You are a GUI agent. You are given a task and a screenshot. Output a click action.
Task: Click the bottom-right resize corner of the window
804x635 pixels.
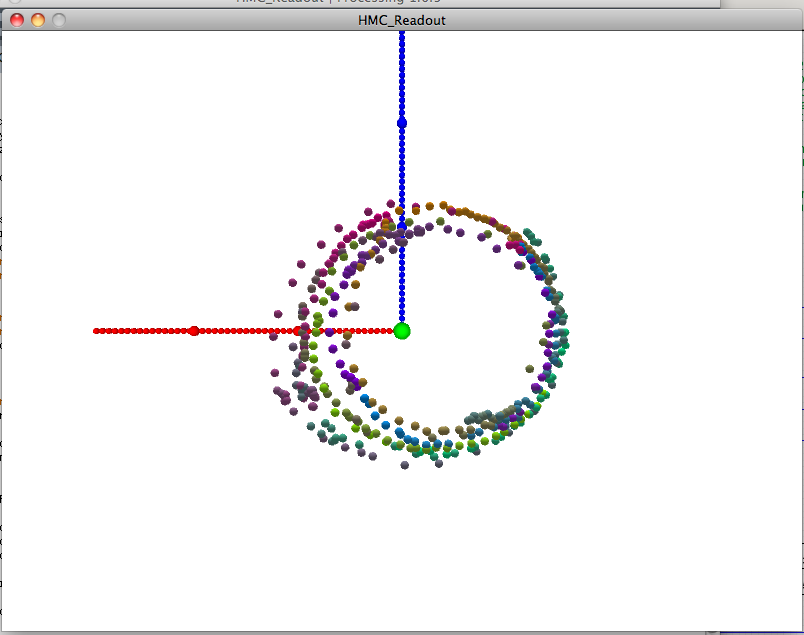tap(796, 626)
